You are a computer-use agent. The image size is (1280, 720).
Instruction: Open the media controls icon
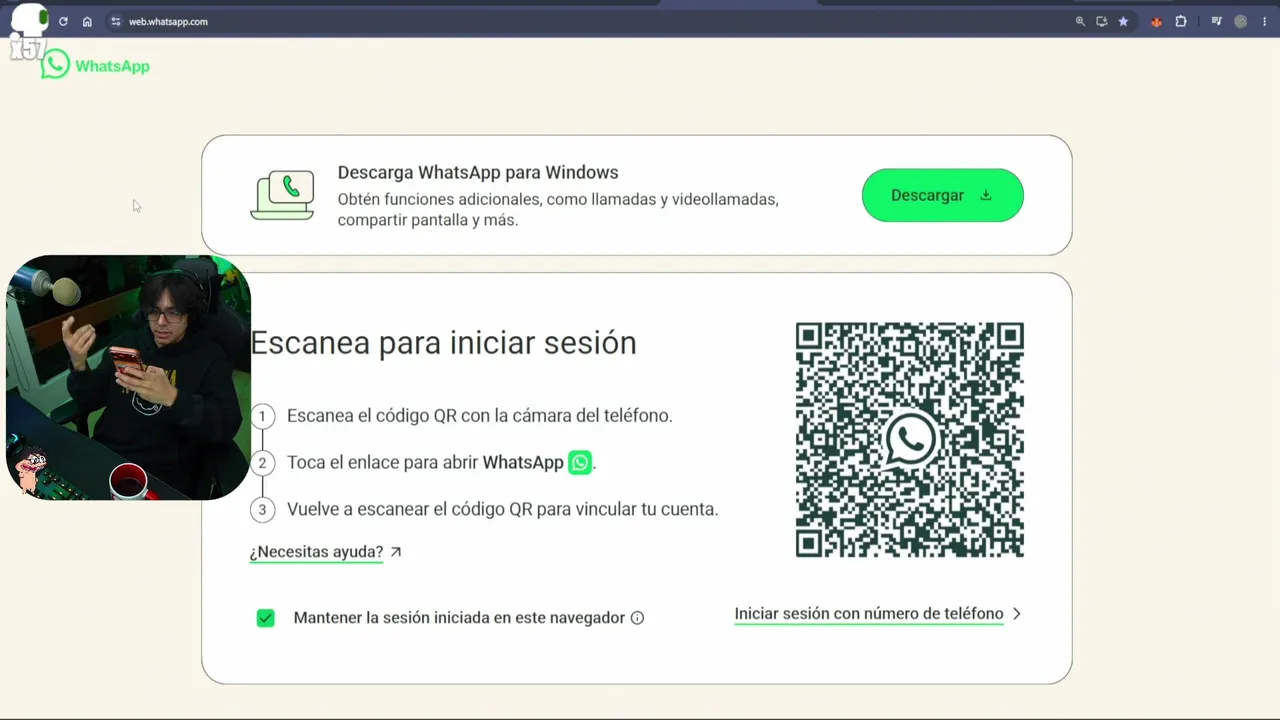1216,21
